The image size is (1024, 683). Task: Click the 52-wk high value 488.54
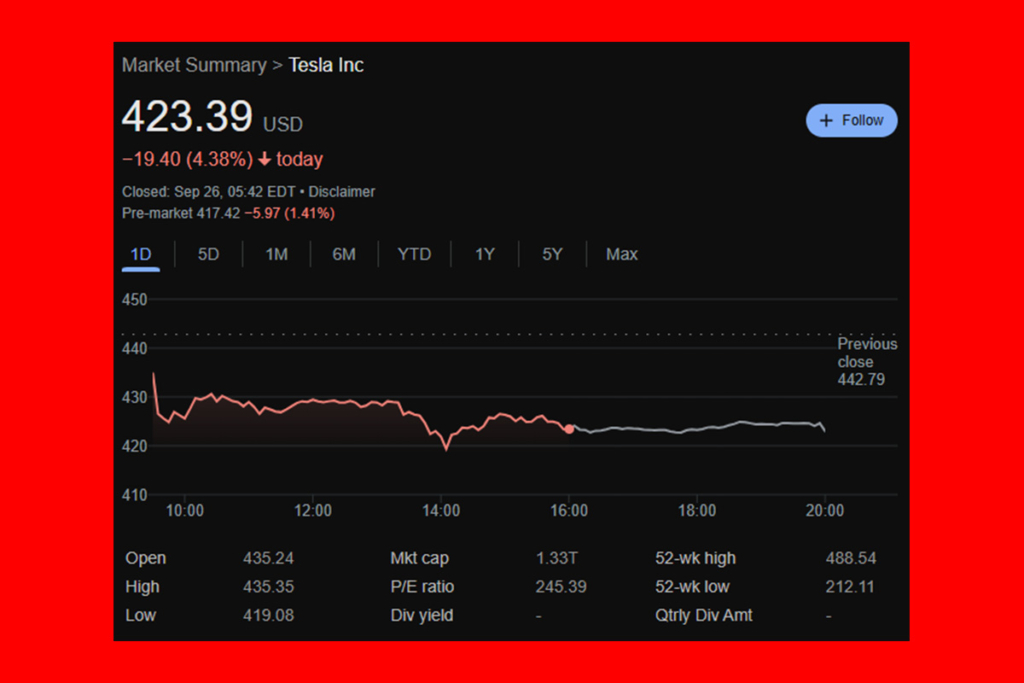[849, 558]
